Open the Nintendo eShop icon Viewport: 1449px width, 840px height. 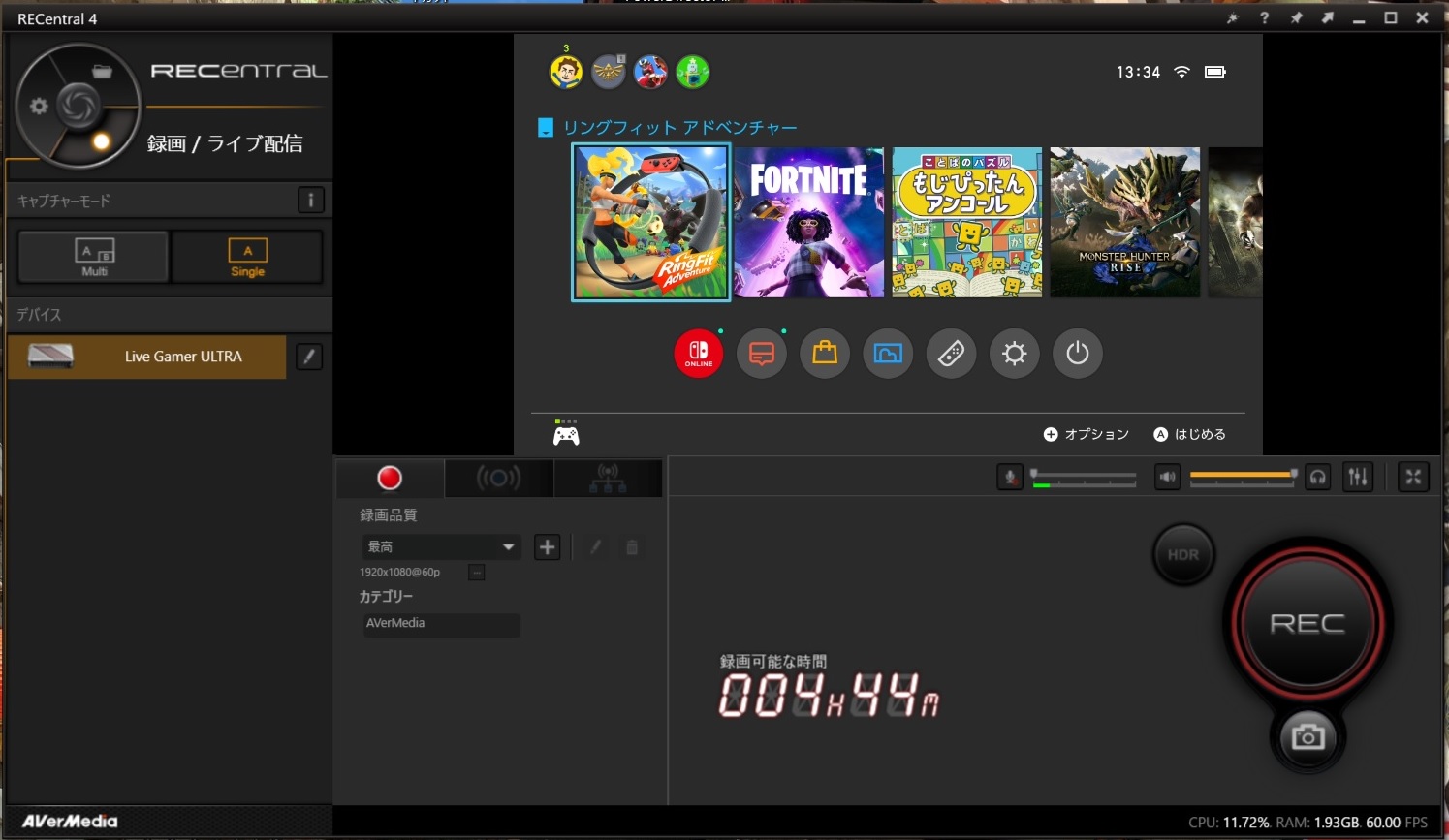[x=825, y=354]
